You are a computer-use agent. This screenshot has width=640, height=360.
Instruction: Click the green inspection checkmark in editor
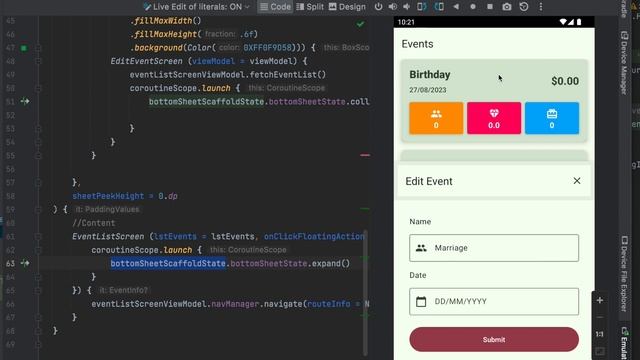(x=360, y=24)
